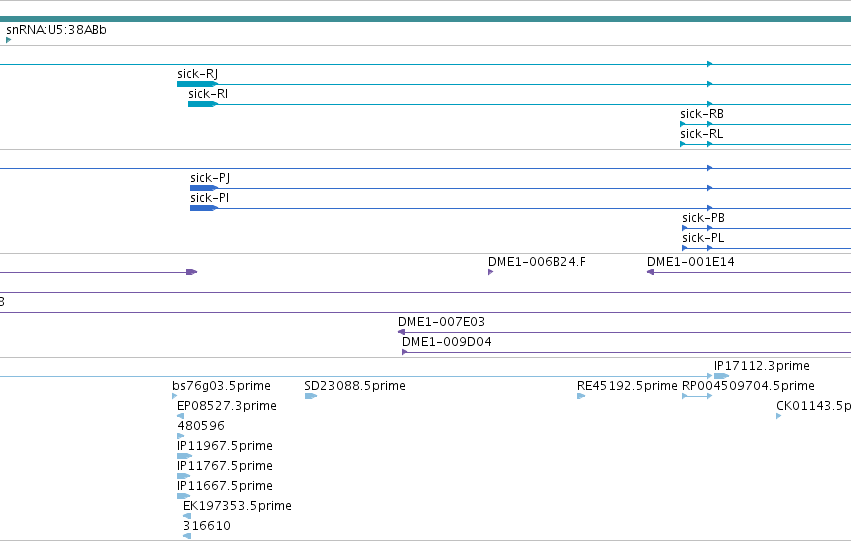Select the CK01143.5prime EST label
Viewport: 851px width, 541px height.
coord(814,406)
